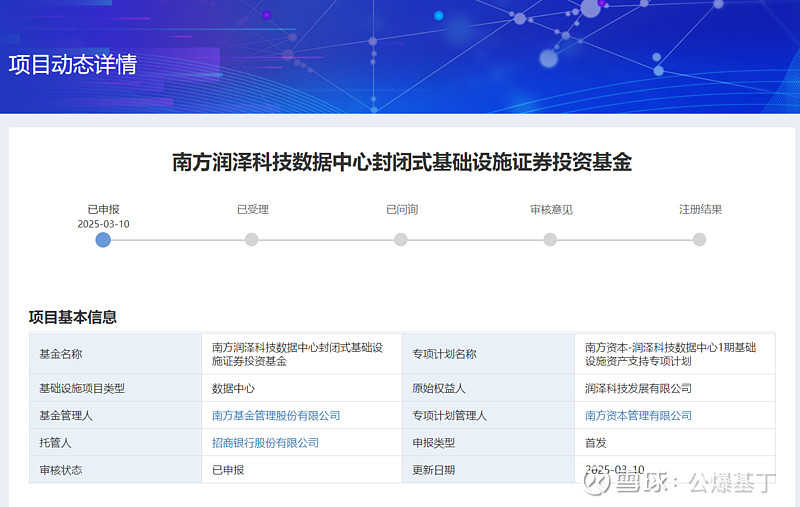Click the 已问询 step label
This screenshot has width=800, height=507.
coord(402,209)
